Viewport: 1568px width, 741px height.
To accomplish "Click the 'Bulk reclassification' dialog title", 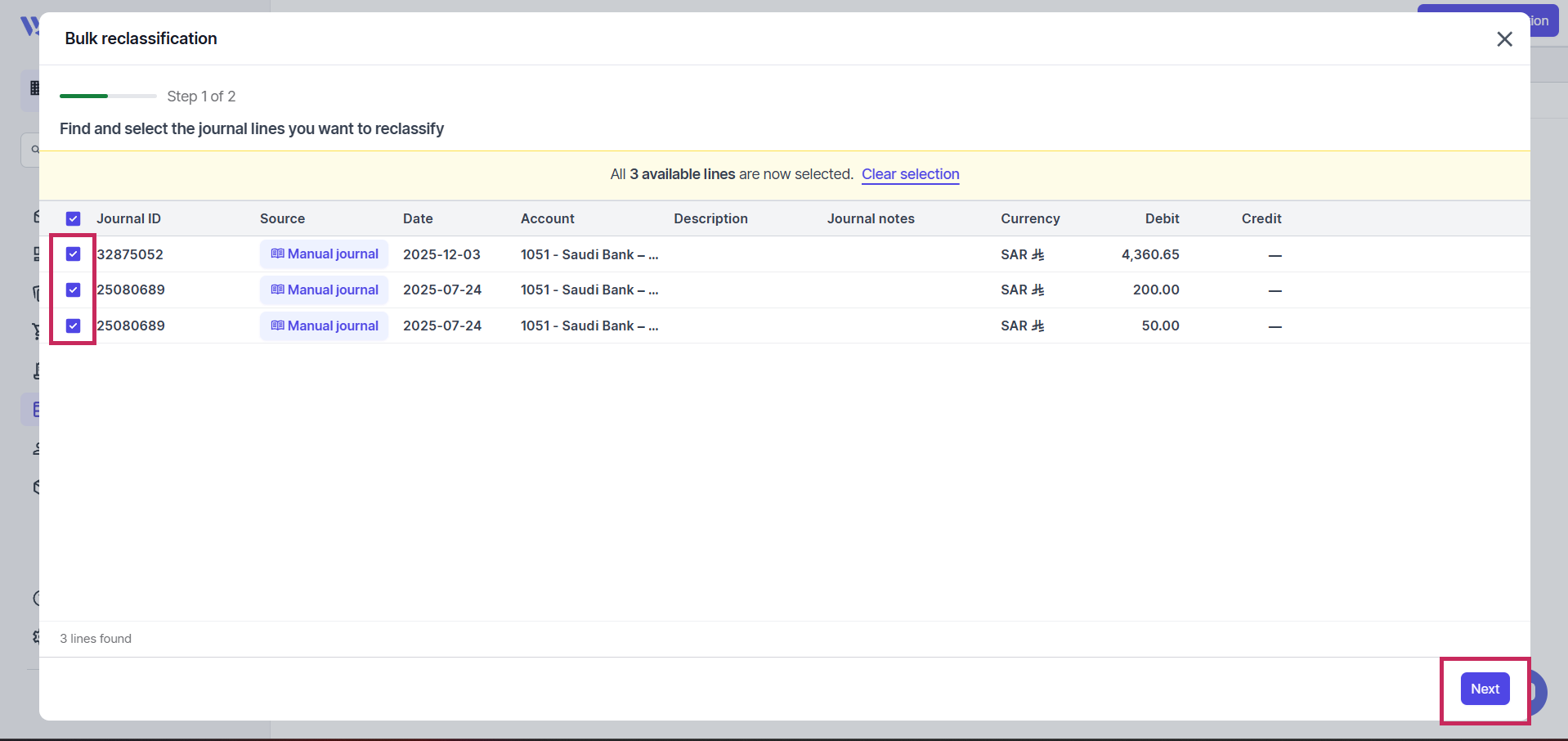I will click(x=141, y=38).
